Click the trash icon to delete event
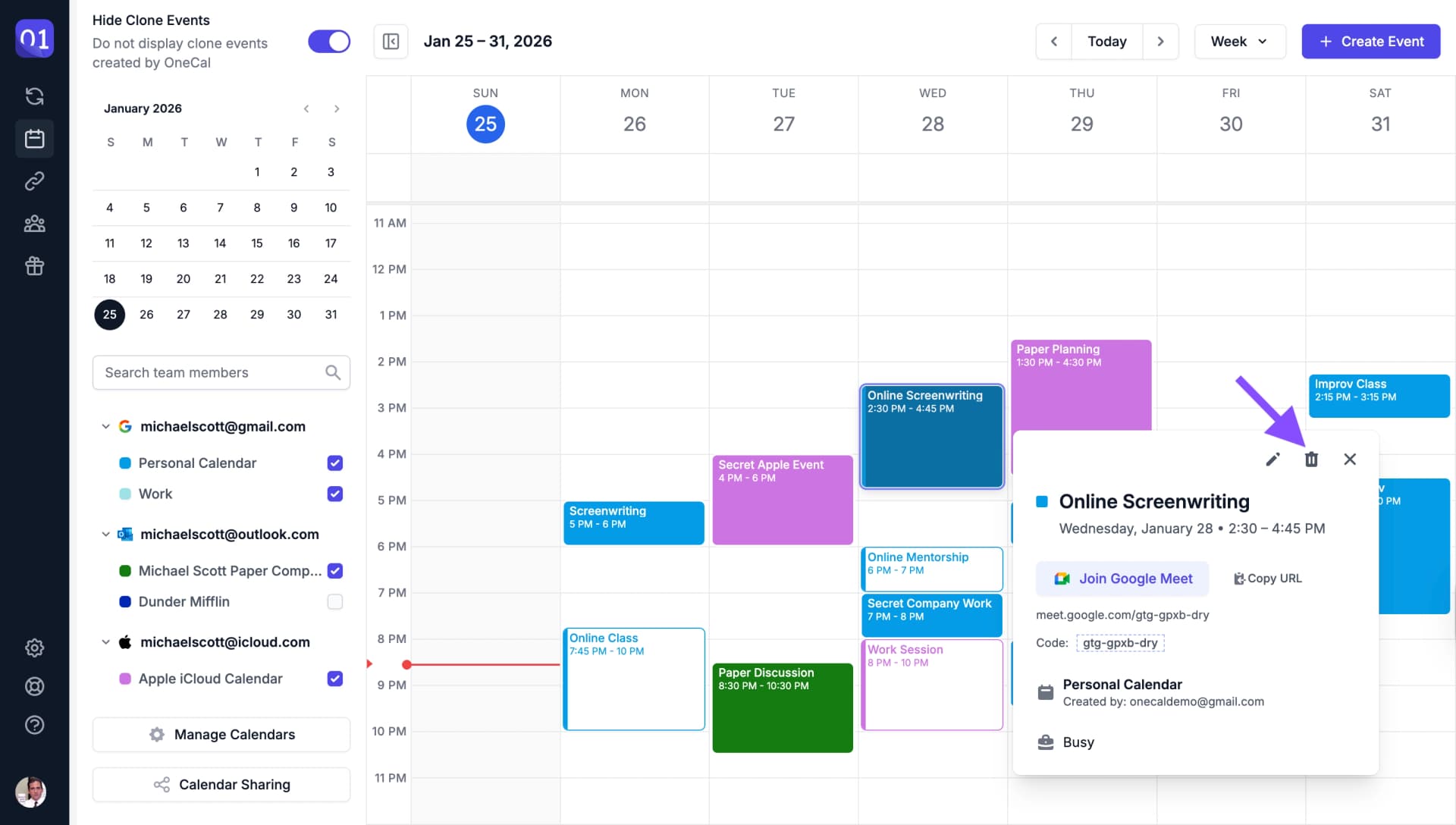 pyautogui.click(x=1311, y=460)
